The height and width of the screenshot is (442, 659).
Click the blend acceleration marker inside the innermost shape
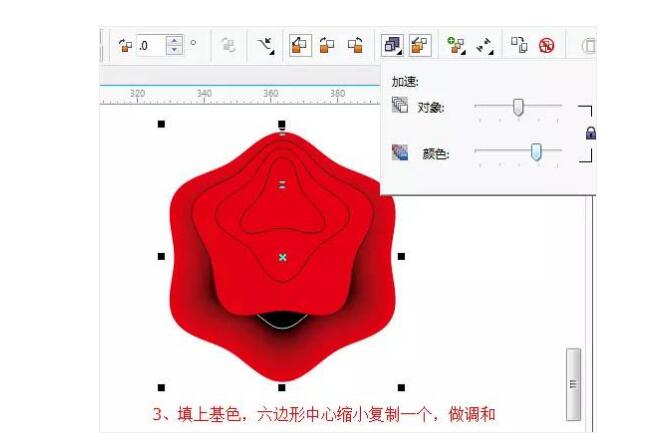282,184
